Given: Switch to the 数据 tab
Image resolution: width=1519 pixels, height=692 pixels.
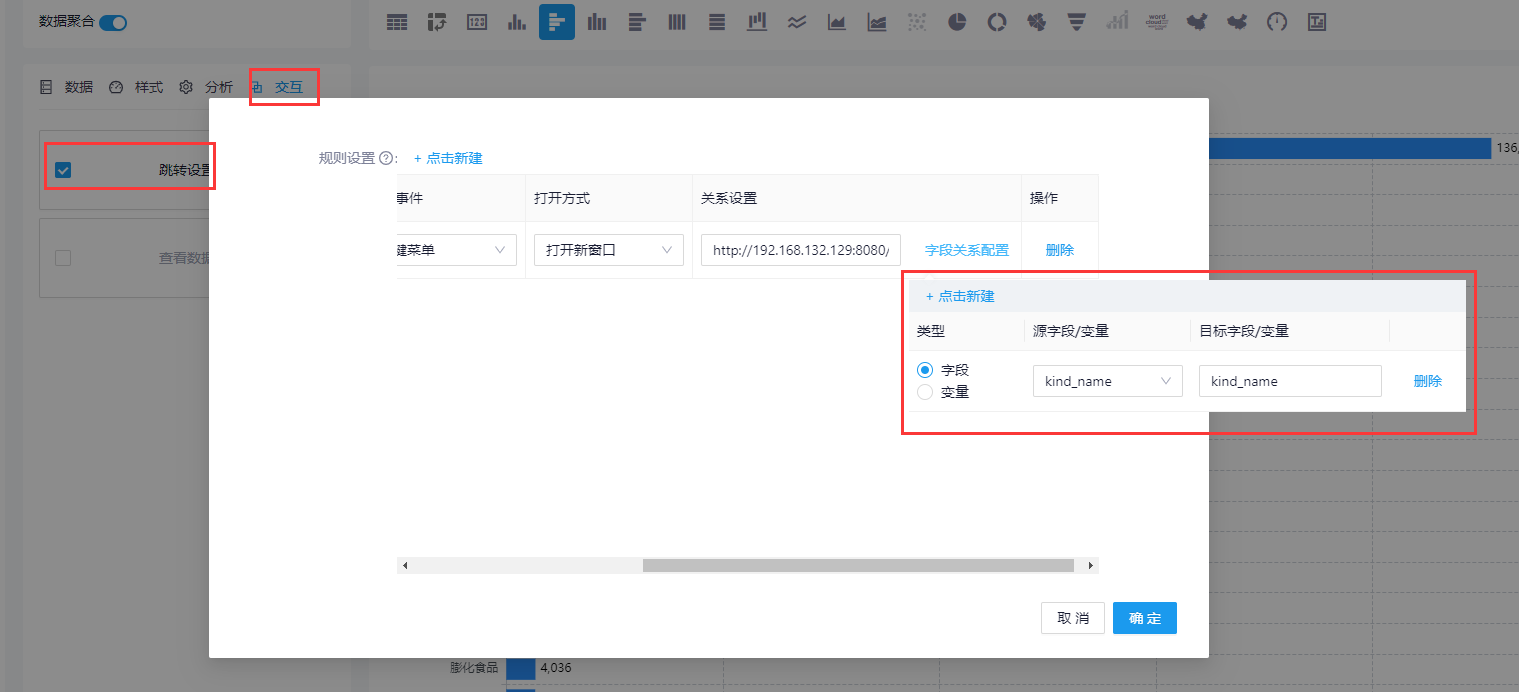Looking at the screenshot, I should point(79,87).
